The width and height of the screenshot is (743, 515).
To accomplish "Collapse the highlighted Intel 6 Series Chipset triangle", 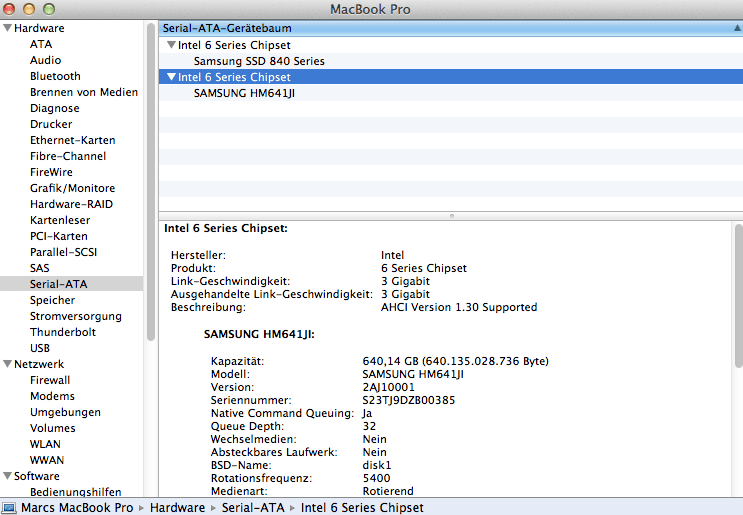I will [x=172, y=77].
